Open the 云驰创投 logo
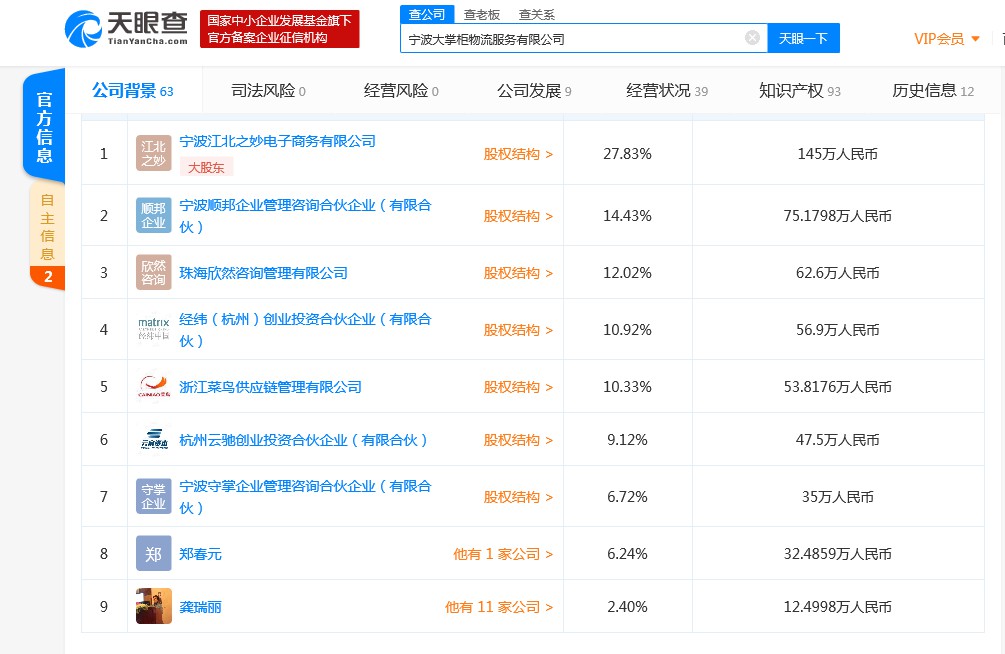The height and width of the screenshot is (654, 1005). [153, 440]
